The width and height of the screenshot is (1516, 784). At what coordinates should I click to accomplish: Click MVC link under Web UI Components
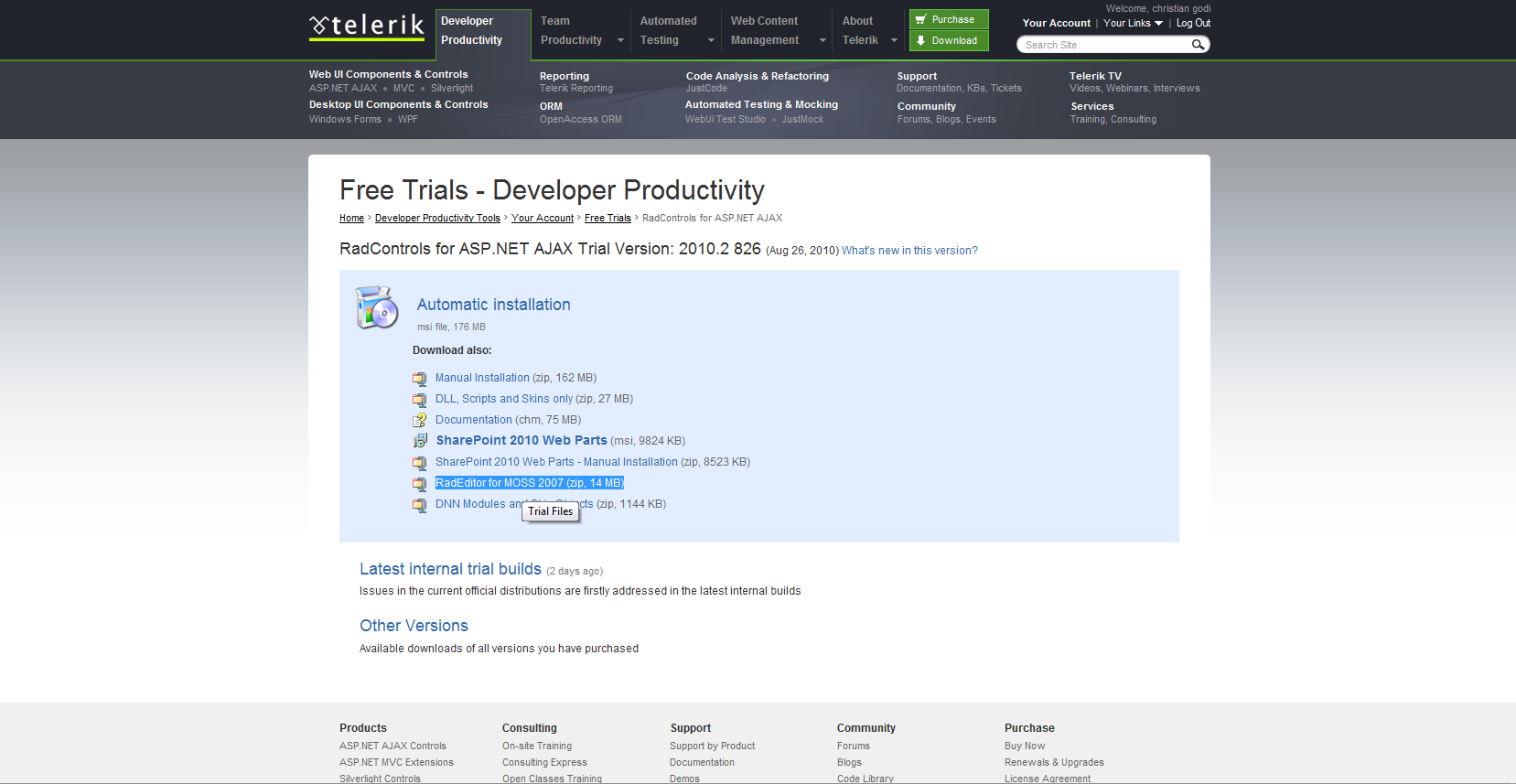(x=403, y=88)
